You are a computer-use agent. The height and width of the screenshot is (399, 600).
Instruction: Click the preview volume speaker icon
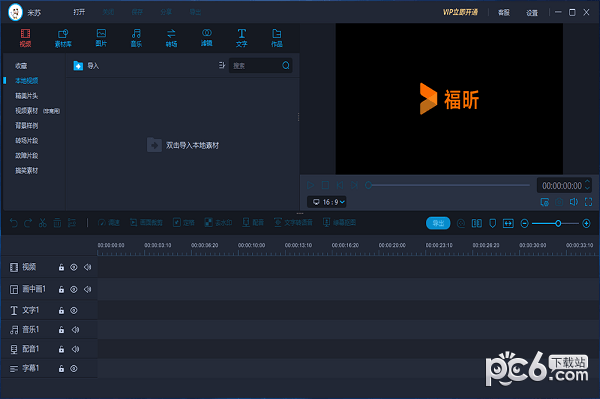coord(574,202)
